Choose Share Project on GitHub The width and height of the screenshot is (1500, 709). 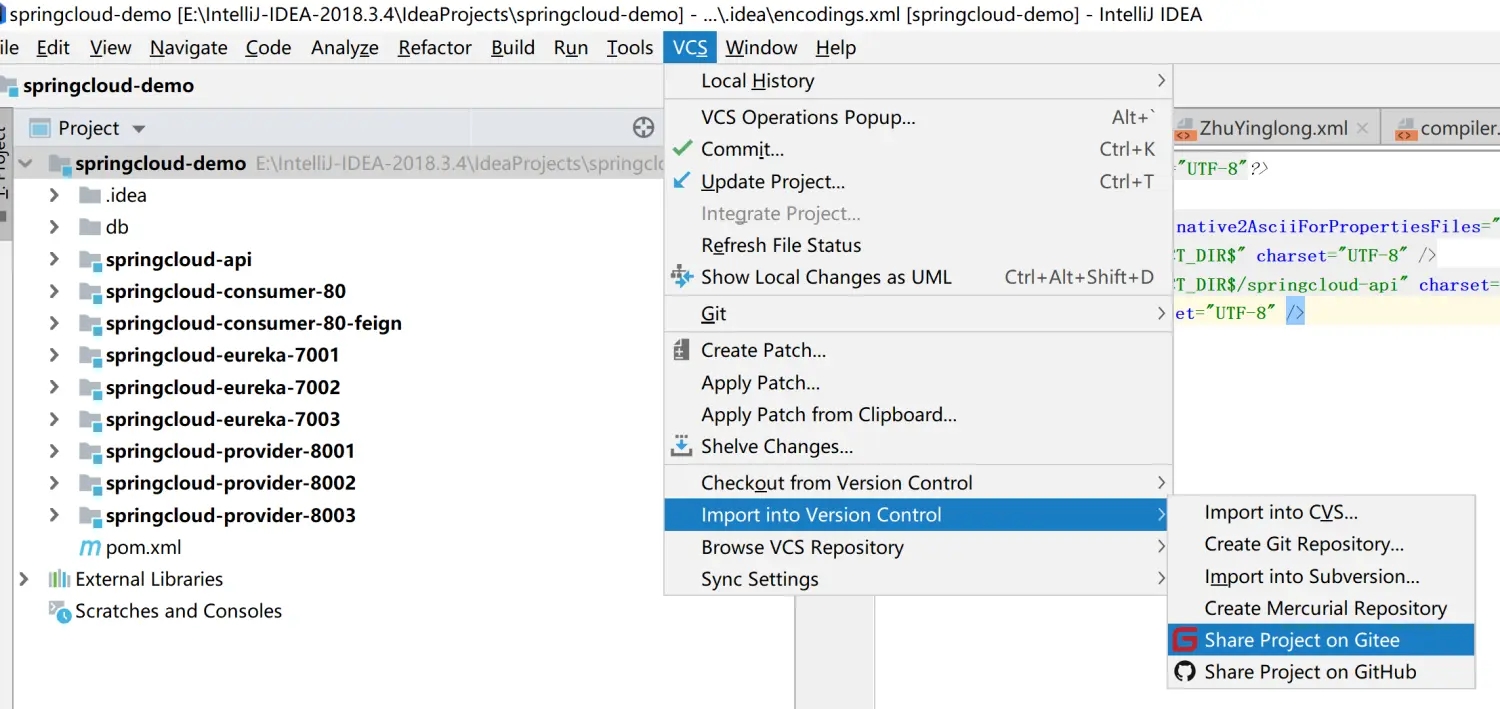click(x=1321, y=672)
